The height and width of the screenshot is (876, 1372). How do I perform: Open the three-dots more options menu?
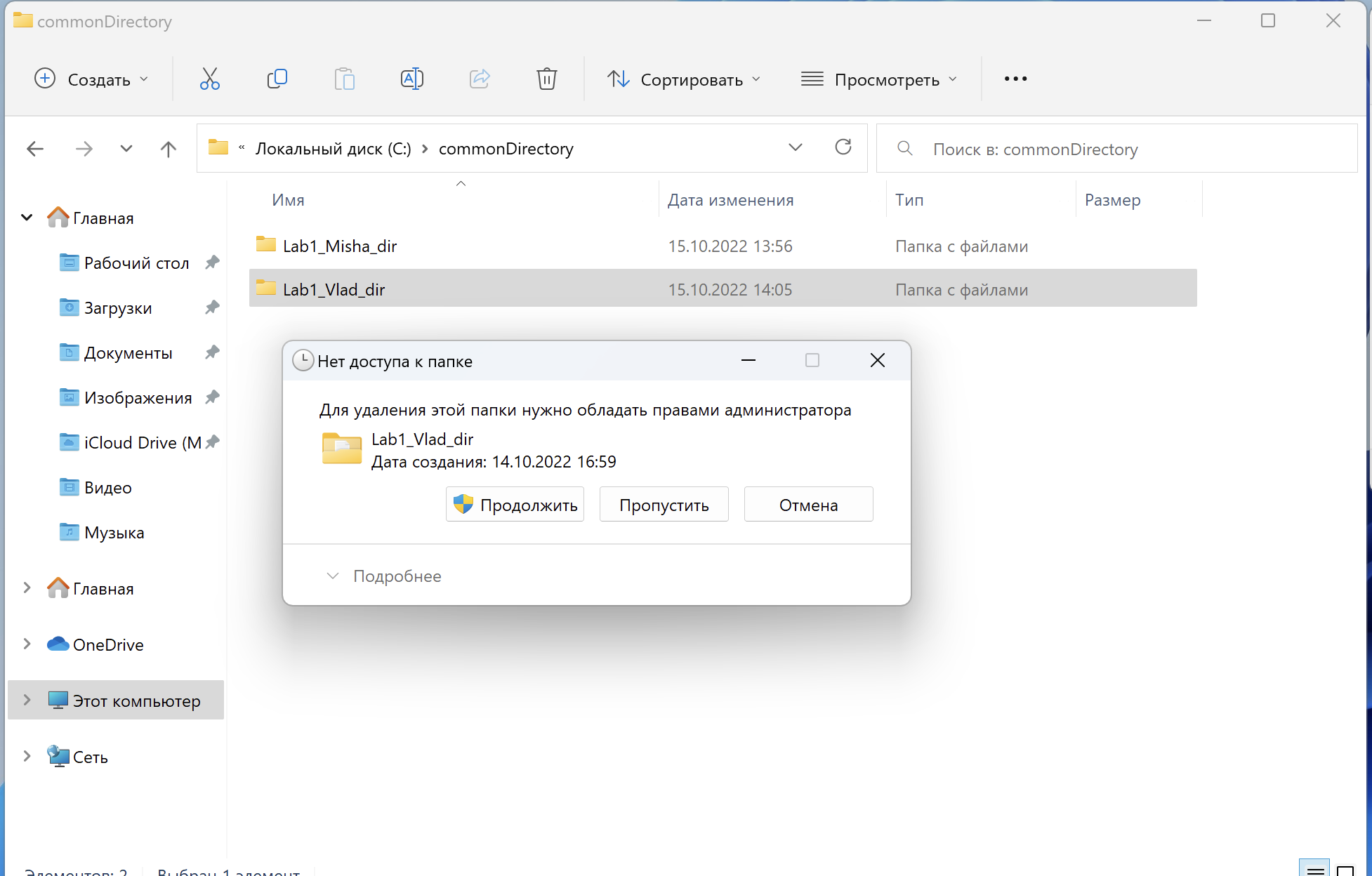1015,79
